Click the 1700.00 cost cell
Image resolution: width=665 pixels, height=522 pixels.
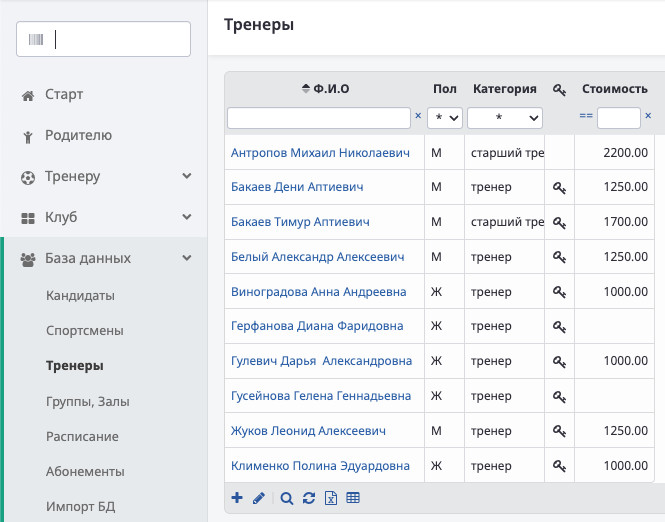[615, 222]
